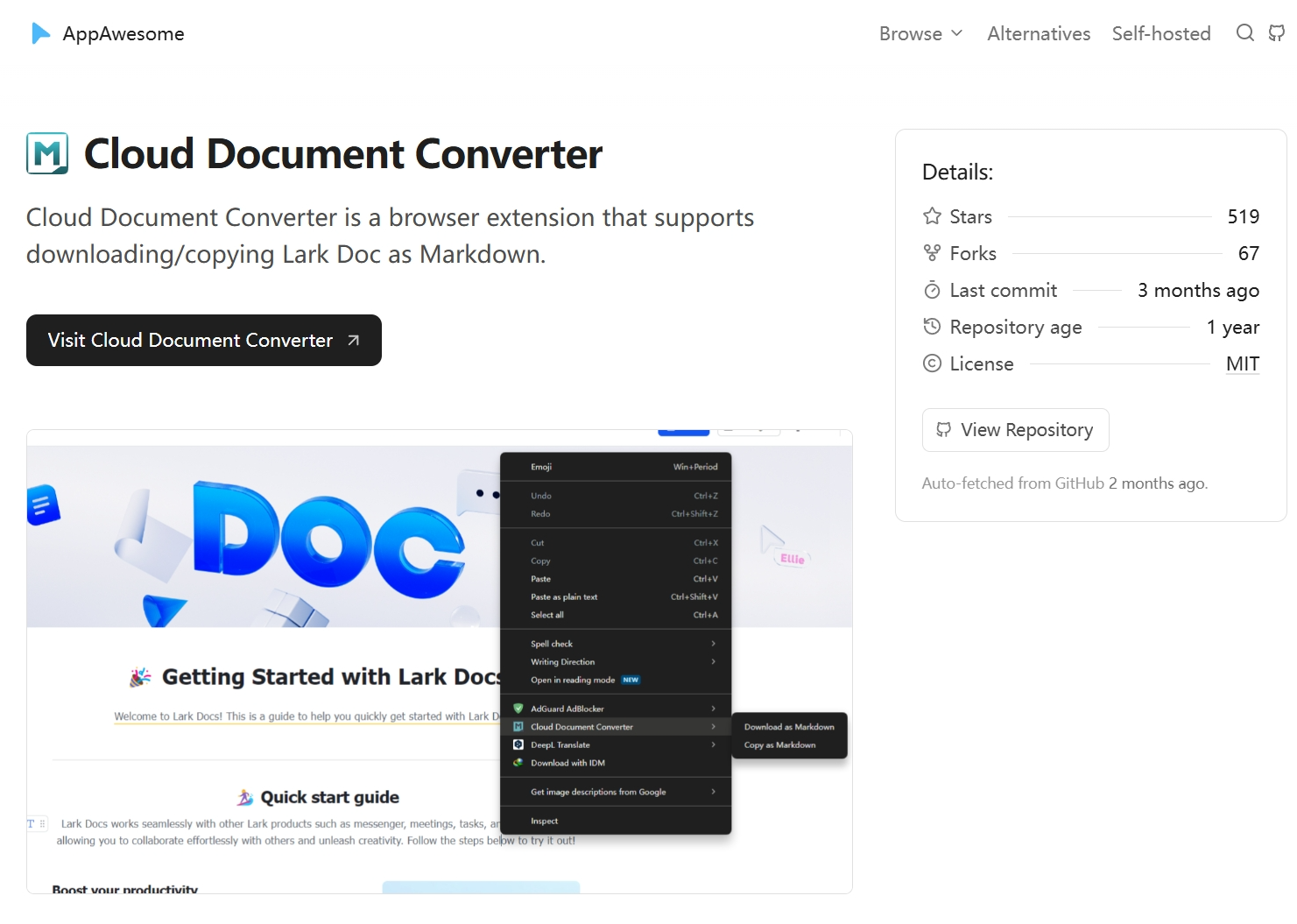1297x924 pixels.
Task: Click the 'Stars' label text
Action: pos(970,216)
